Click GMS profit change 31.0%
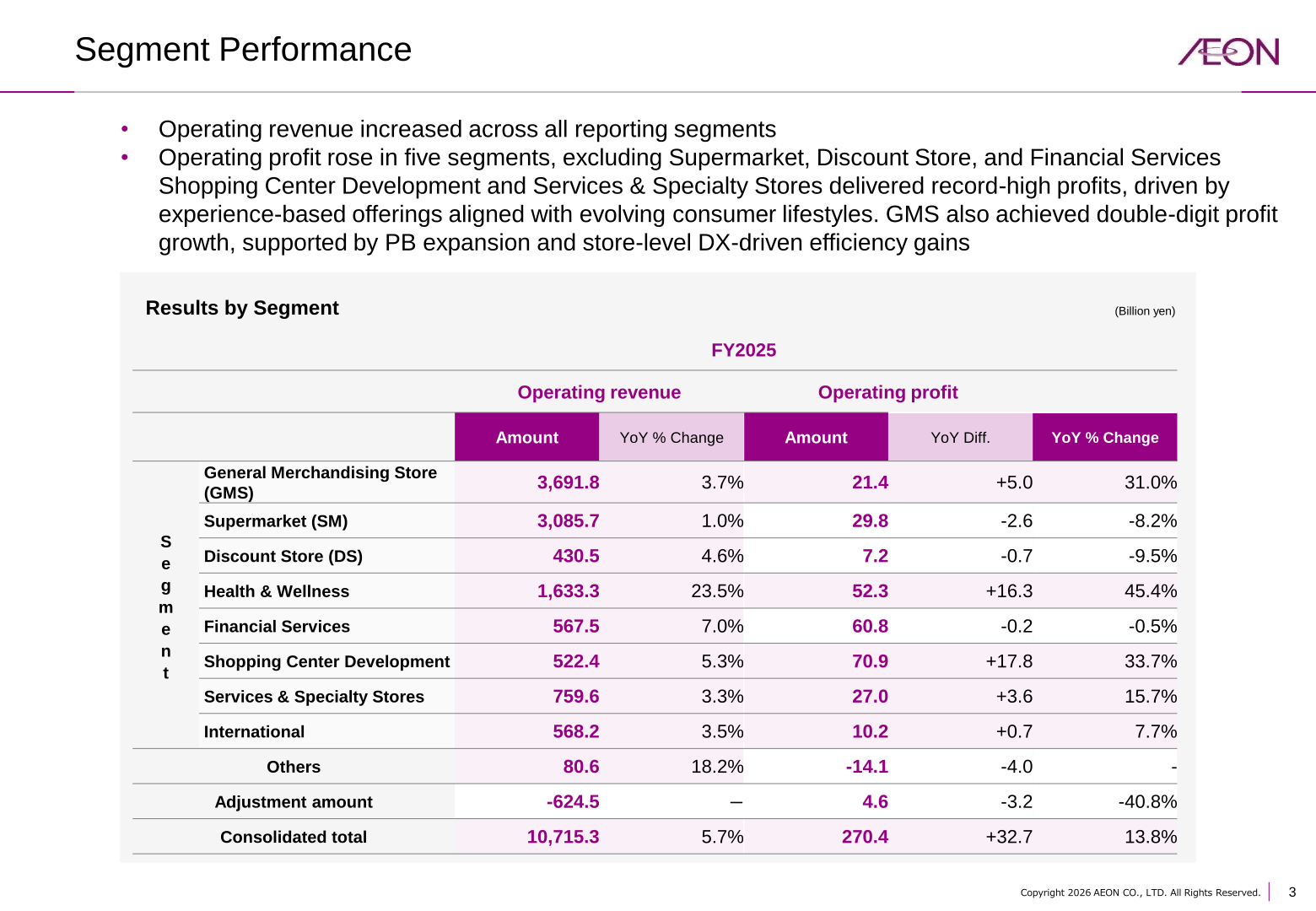This screenshot has height=911, width=1316. [1151, 482]
